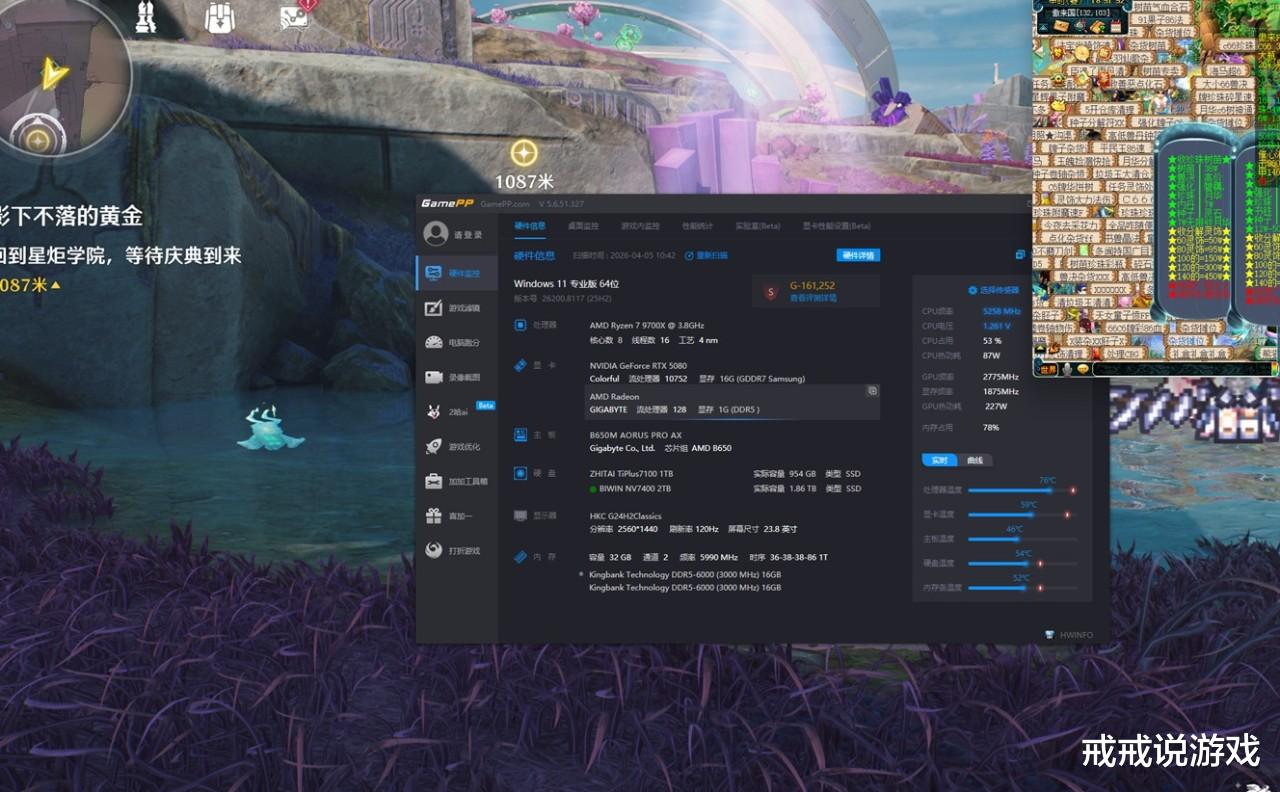The image size is (1280, 792).
Task: Click the 5258 MHz CPU frequency value
Action: click(1001, 311)
